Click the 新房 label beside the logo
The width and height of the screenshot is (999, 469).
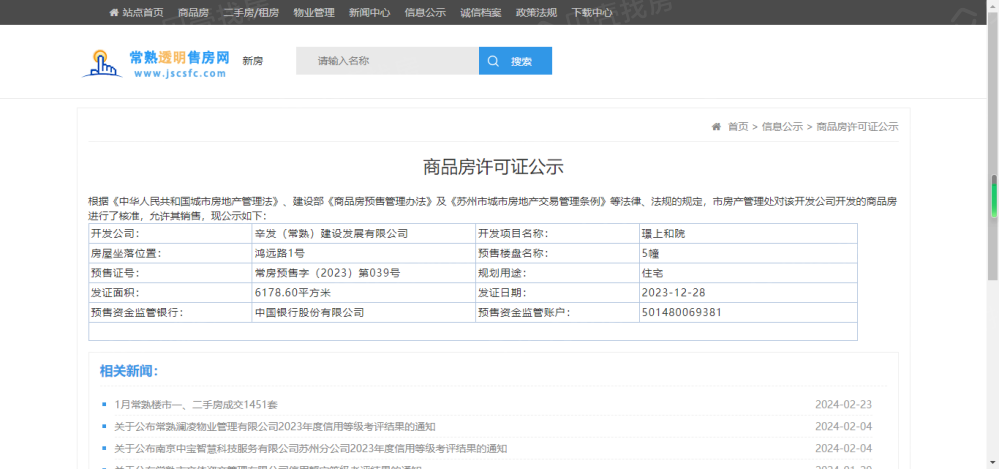pyautogui.click(x=252, y=61)
